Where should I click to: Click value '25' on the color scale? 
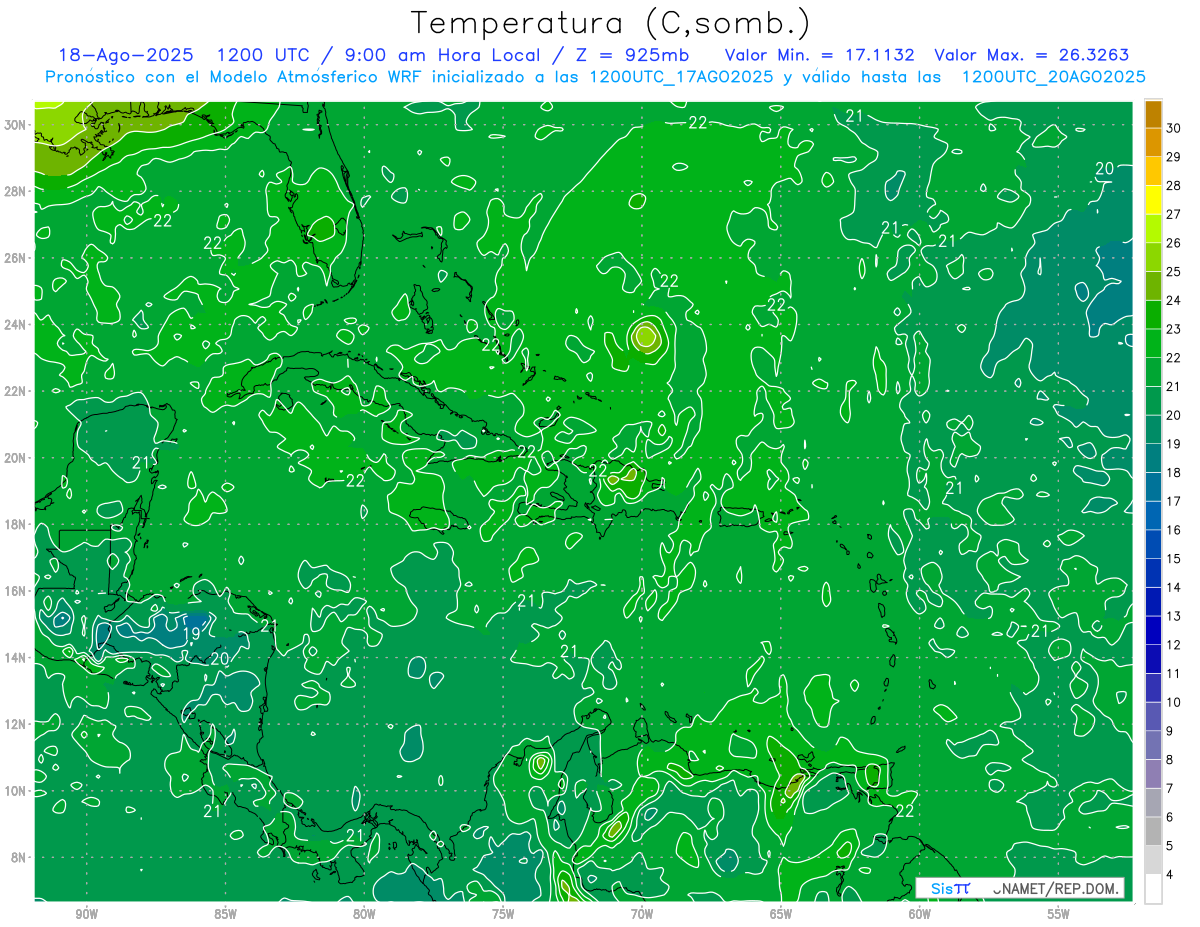point(1174,272)
